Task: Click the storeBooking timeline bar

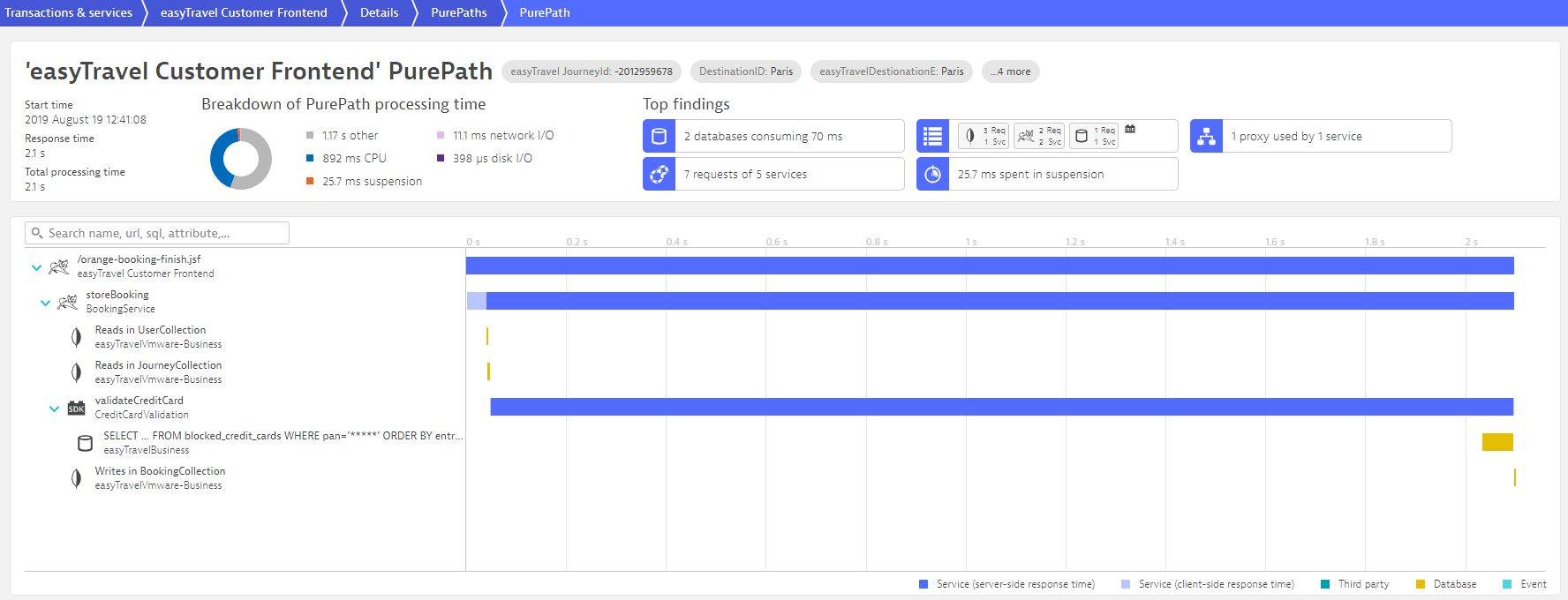Action: tap(990, 301)
